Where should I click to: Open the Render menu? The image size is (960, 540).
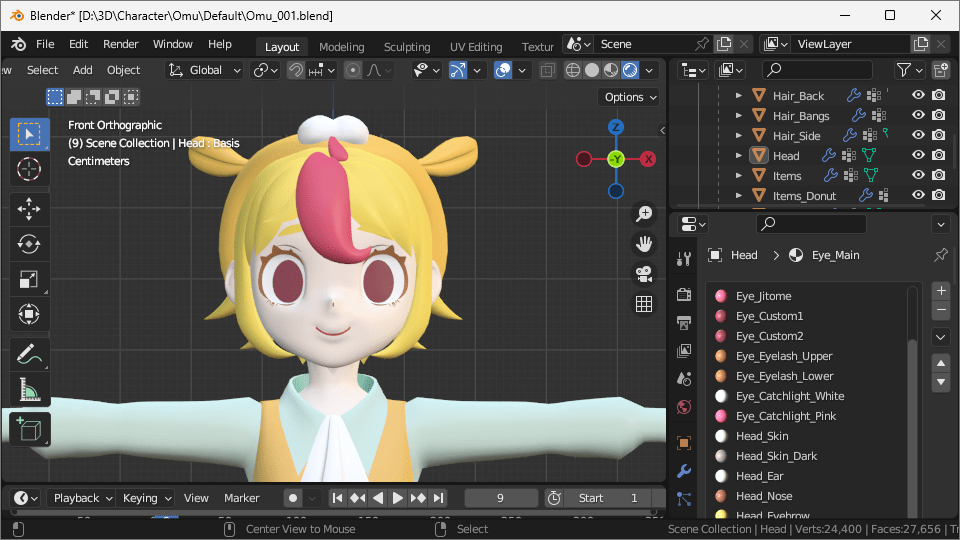pos(121,44)
